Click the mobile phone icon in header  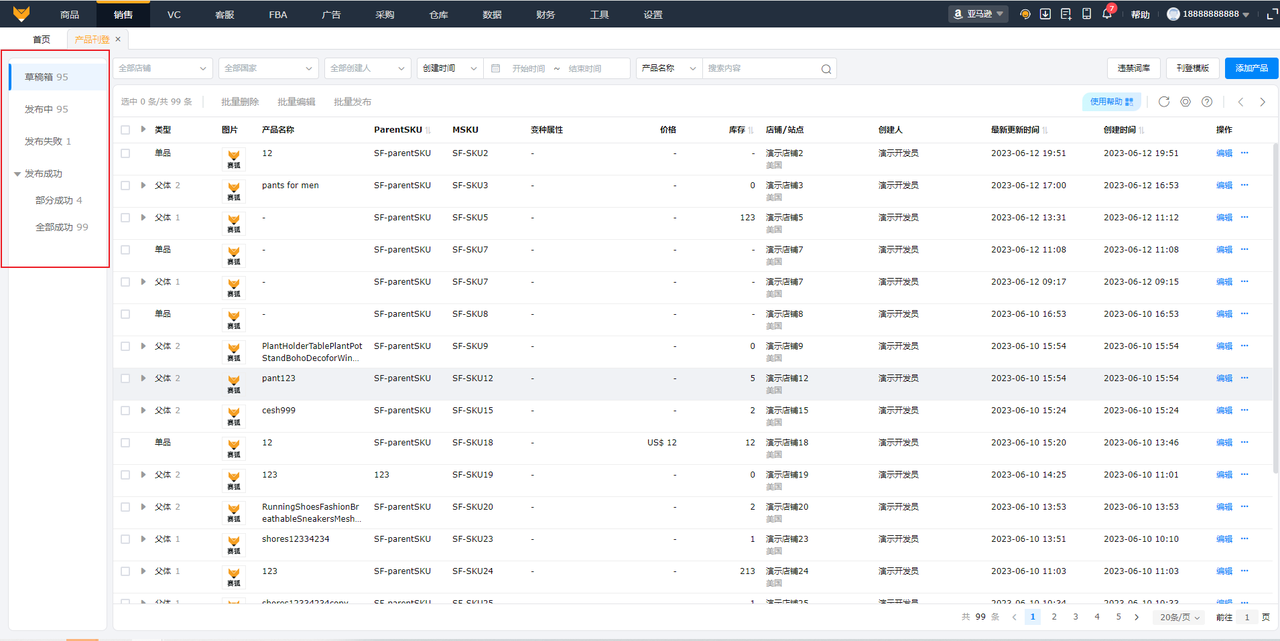1086,14
